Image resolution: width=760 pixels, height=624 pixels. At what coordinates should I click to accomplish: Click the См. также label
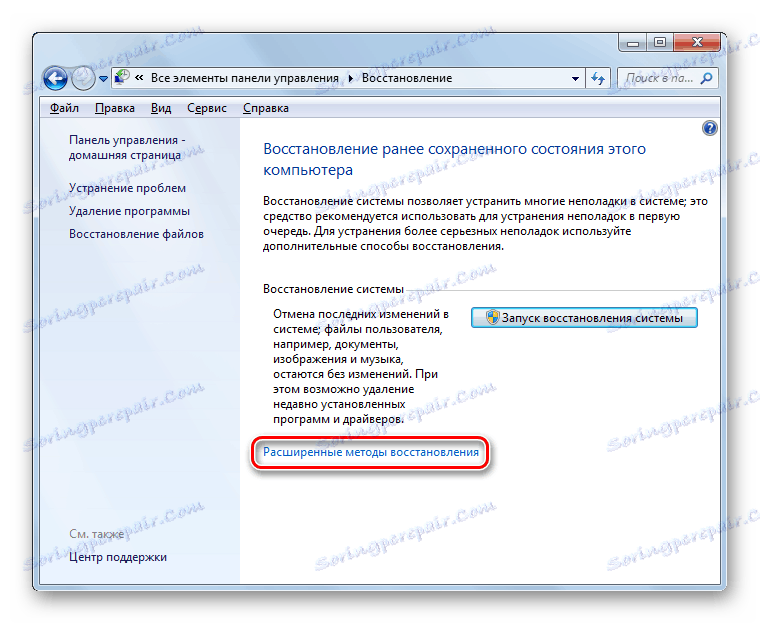96,534
